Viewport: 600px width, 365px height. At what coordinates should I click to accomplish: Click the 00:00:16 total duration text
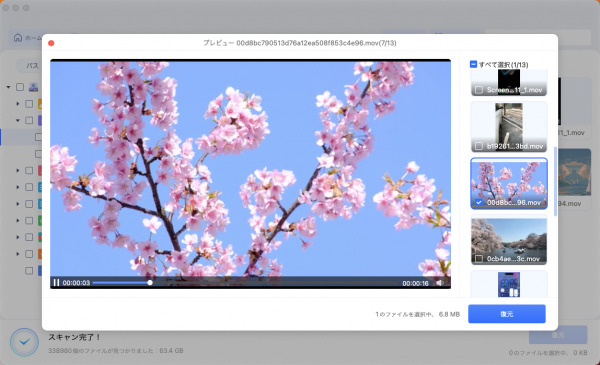(x=415, y=283)
